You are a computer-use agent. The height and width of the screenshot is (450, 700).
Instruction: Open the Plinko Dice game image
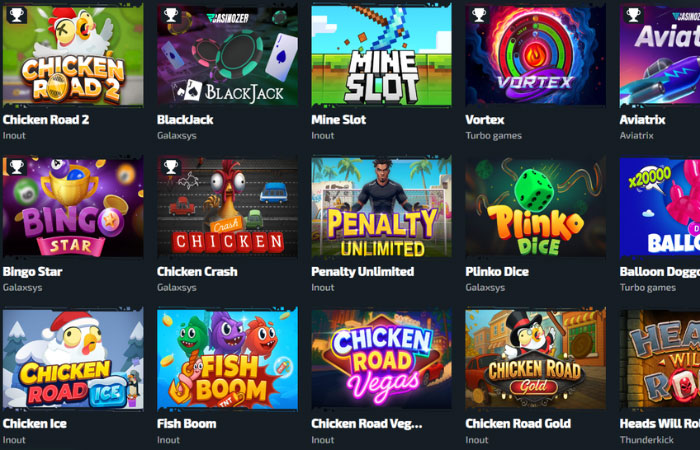(535, 207)
